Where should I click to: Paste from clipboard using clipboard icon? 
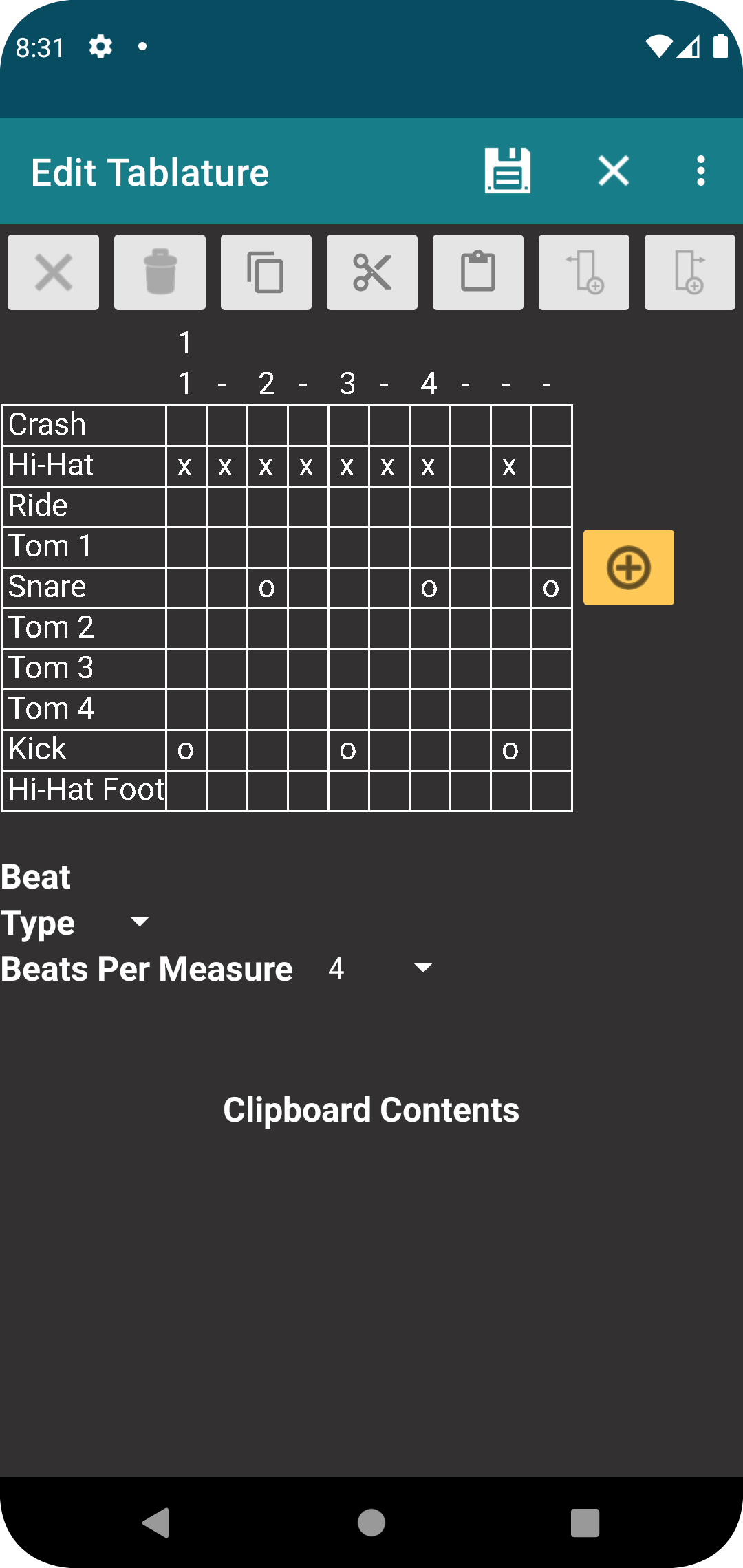pyautogui.click(x=477, y=272)
